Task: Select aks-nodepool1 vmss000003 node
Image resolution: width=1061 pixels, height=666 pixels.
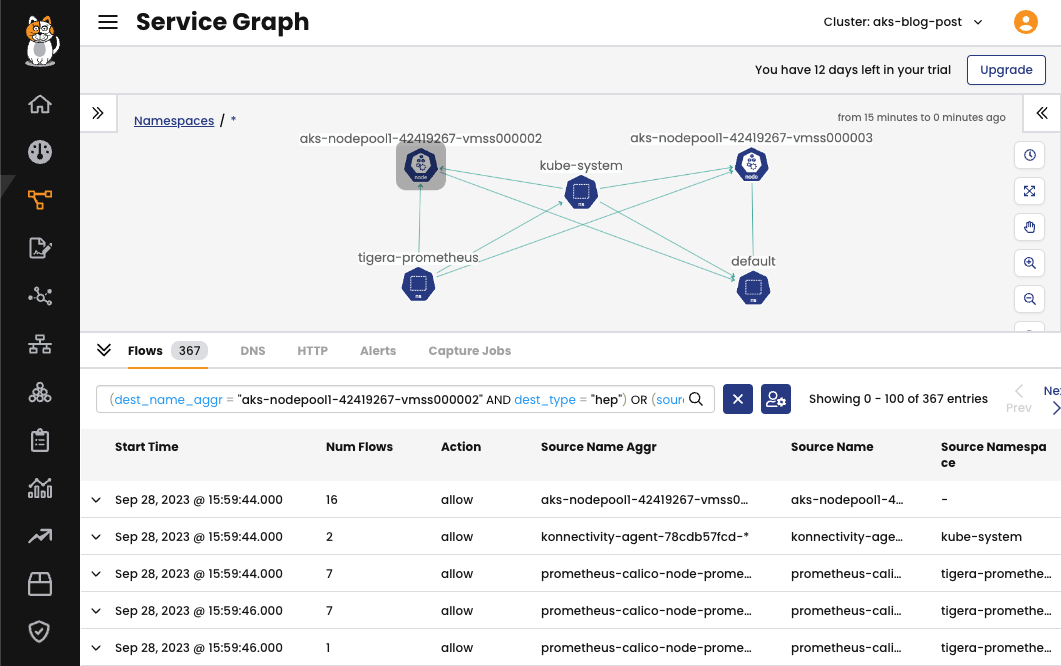Action: [x=752, y=164]
